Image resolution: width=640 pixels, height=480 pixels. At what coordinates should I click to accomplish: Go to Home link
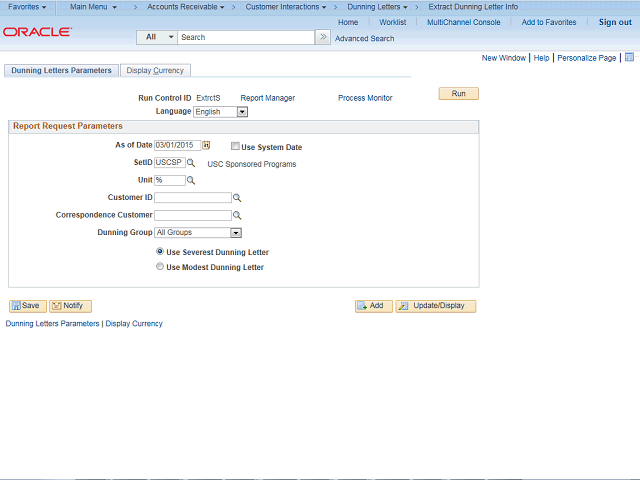click(348, 22)
